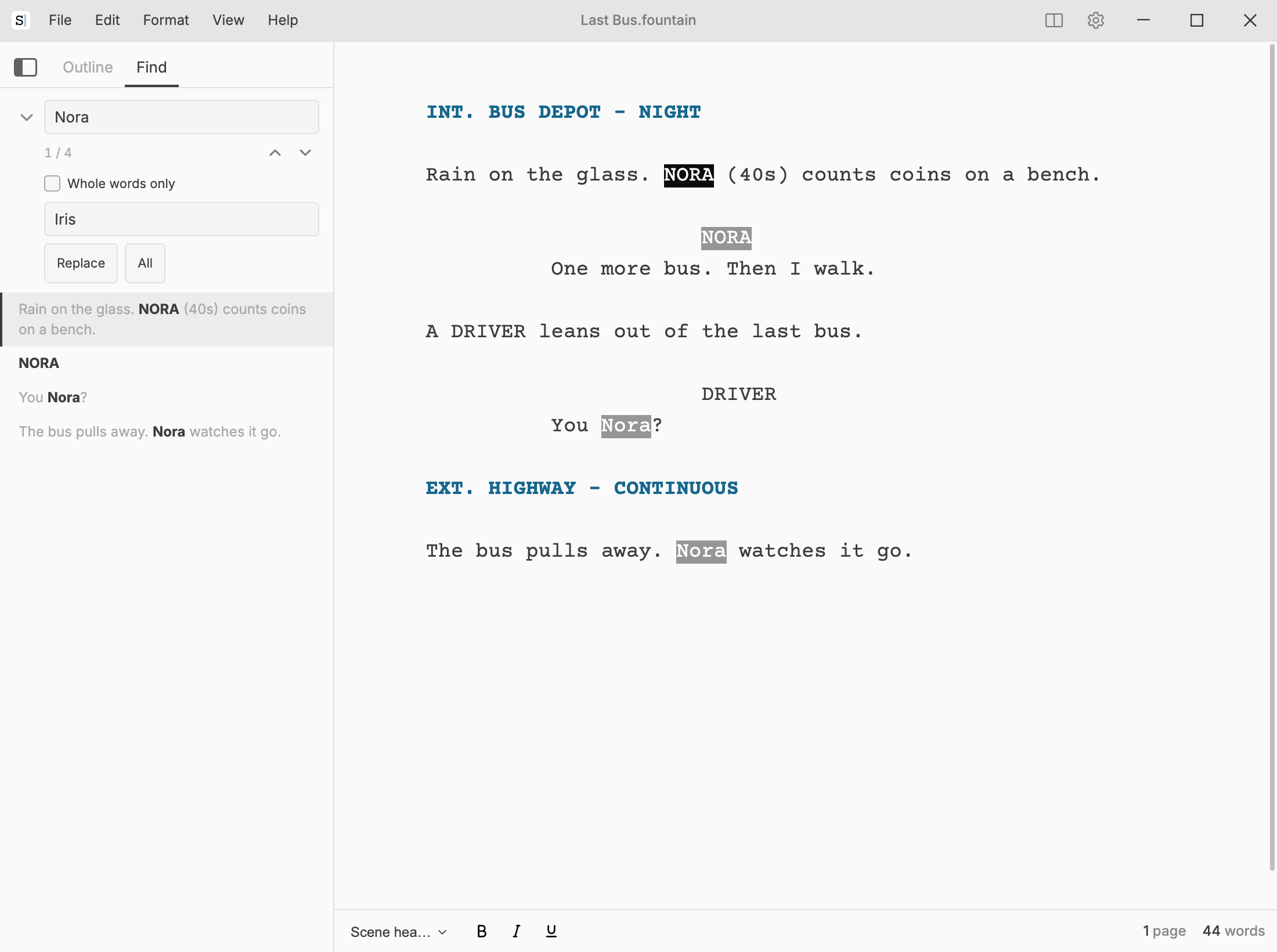Image resolution: width=1277 pixels, height=952 pixels.
Task: Open the View menu
Action: [x=228, y=20]
